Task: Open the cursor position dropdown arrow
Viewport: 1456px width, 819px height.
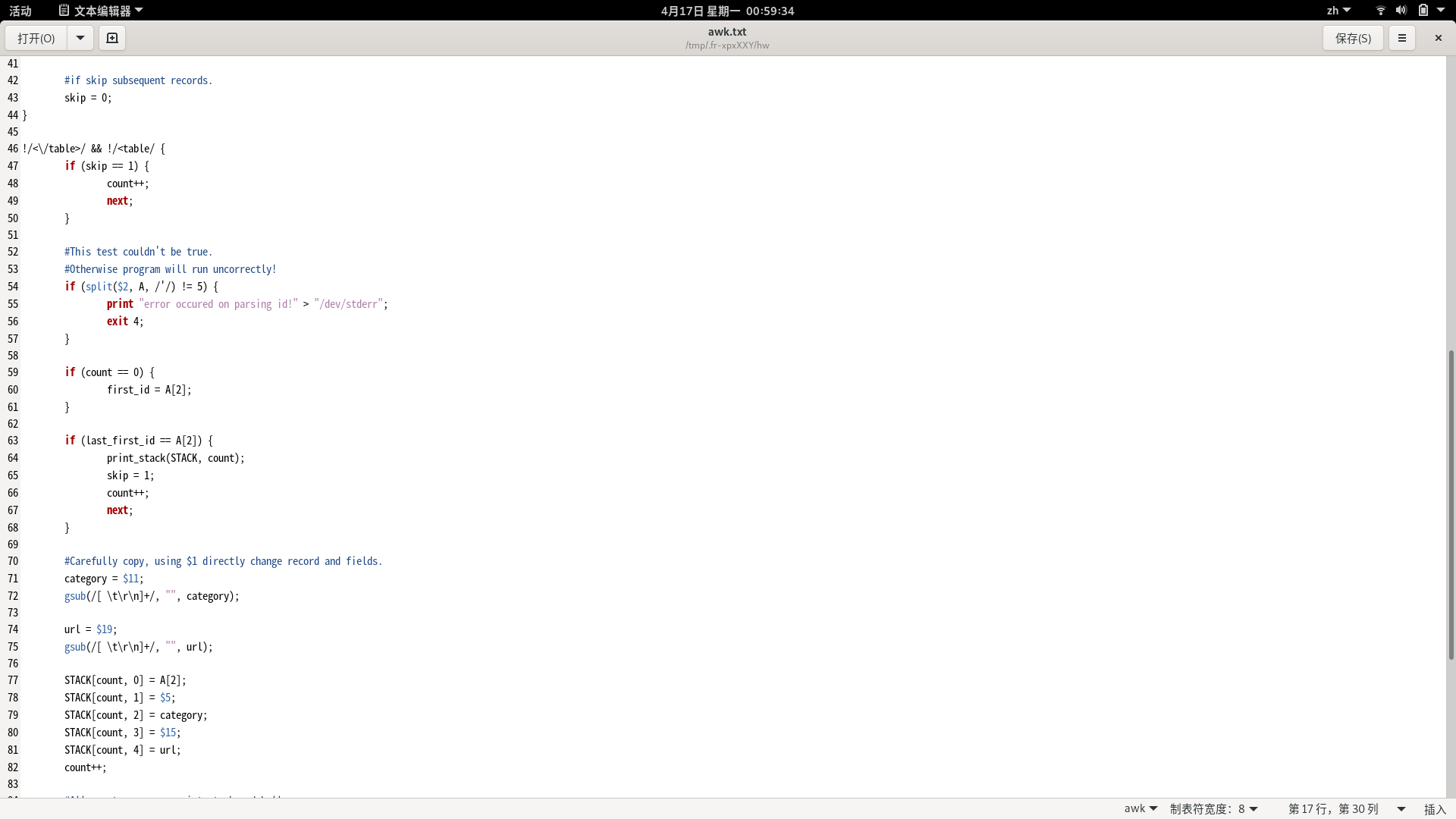Action: pyautogui.click(x=1401, y=809)
